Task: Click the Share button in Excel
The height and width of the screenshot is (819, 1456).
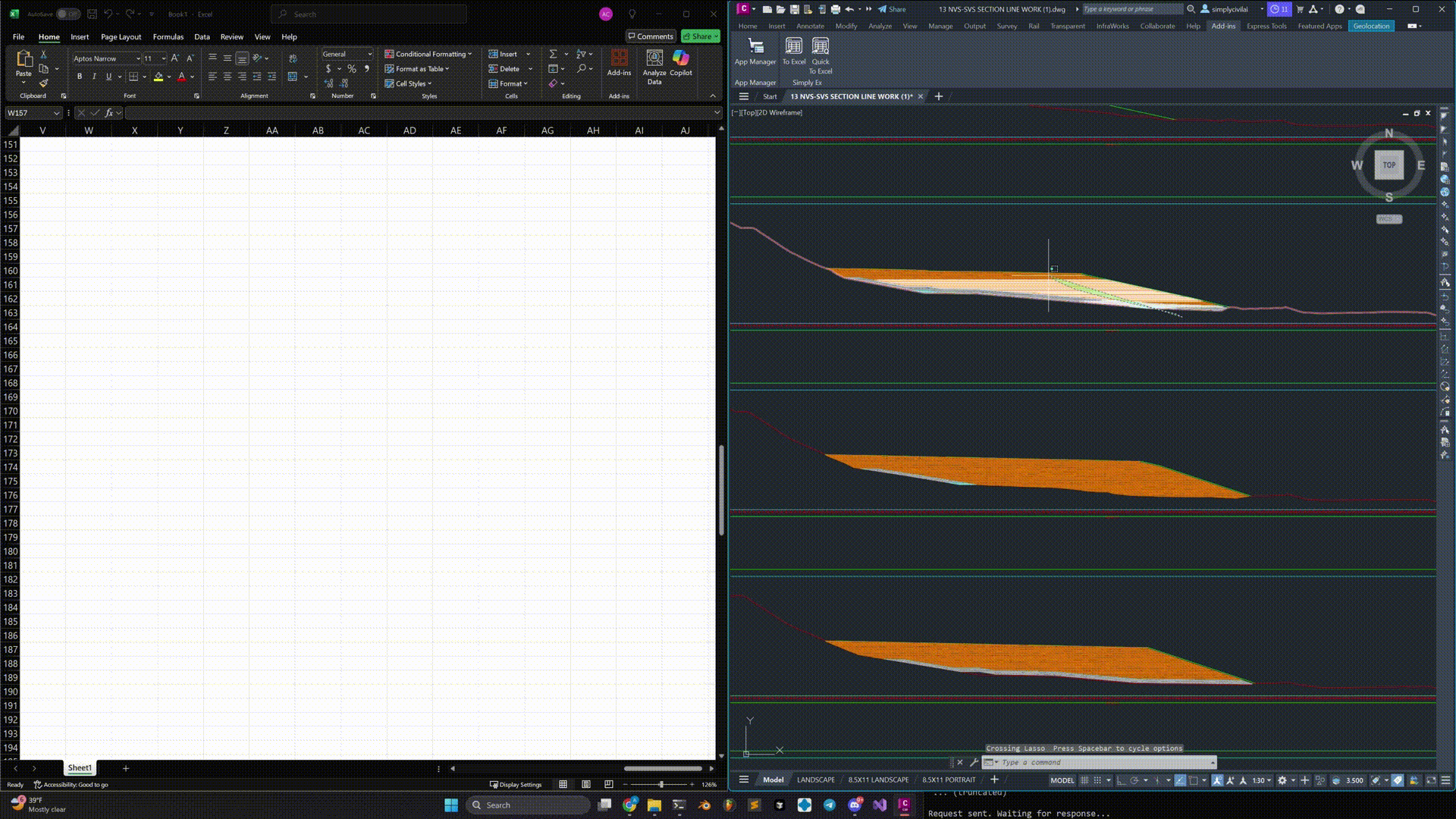Action: [x=698, y=36]
